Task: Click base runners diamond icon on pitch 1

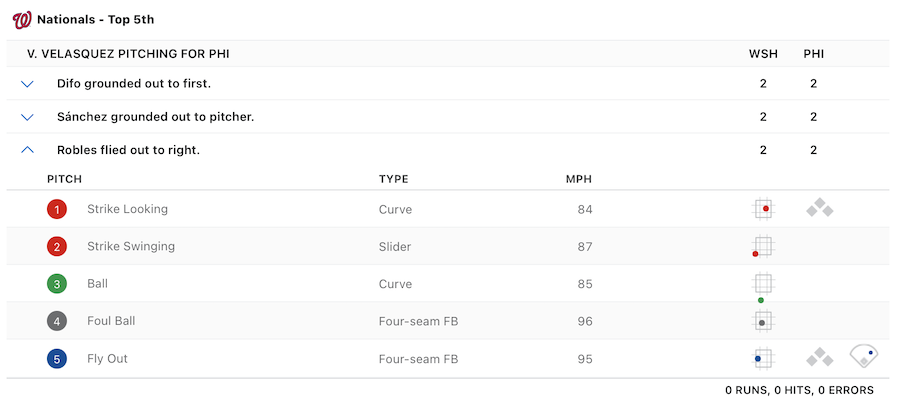Action: 820,209
